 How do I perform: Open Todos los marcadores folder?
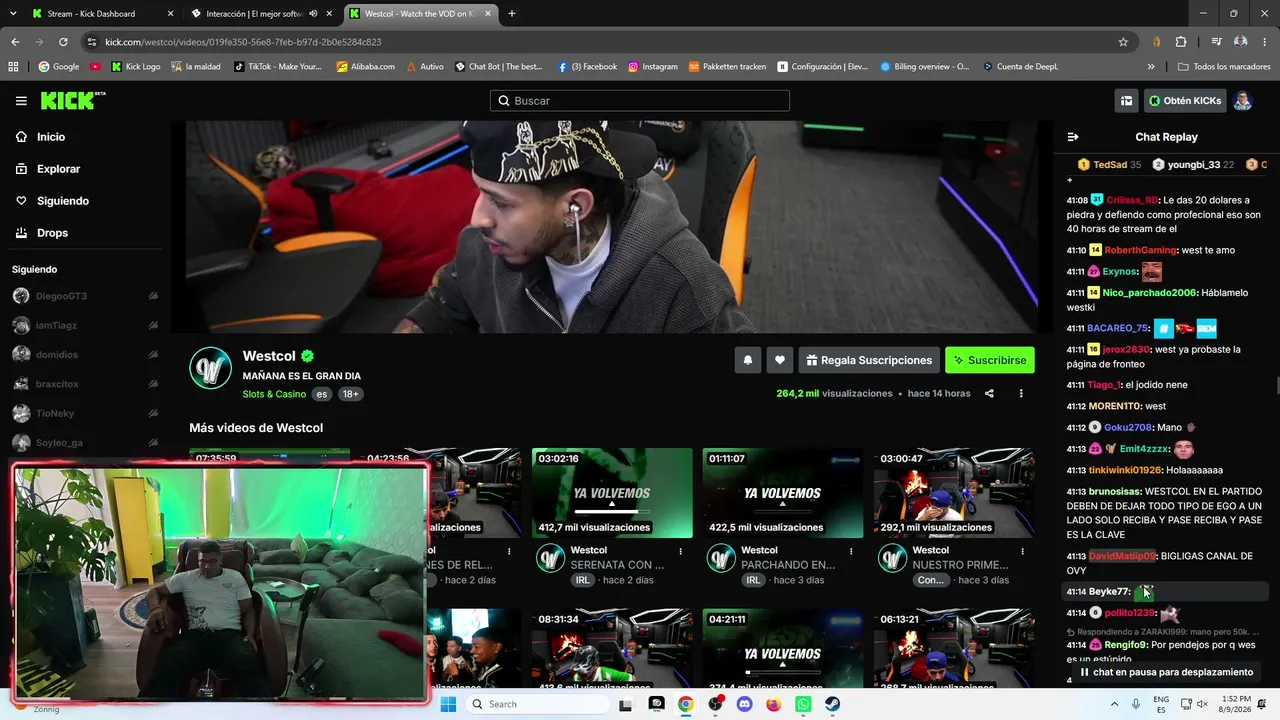pyautogui.click(x=1225, y=67)
